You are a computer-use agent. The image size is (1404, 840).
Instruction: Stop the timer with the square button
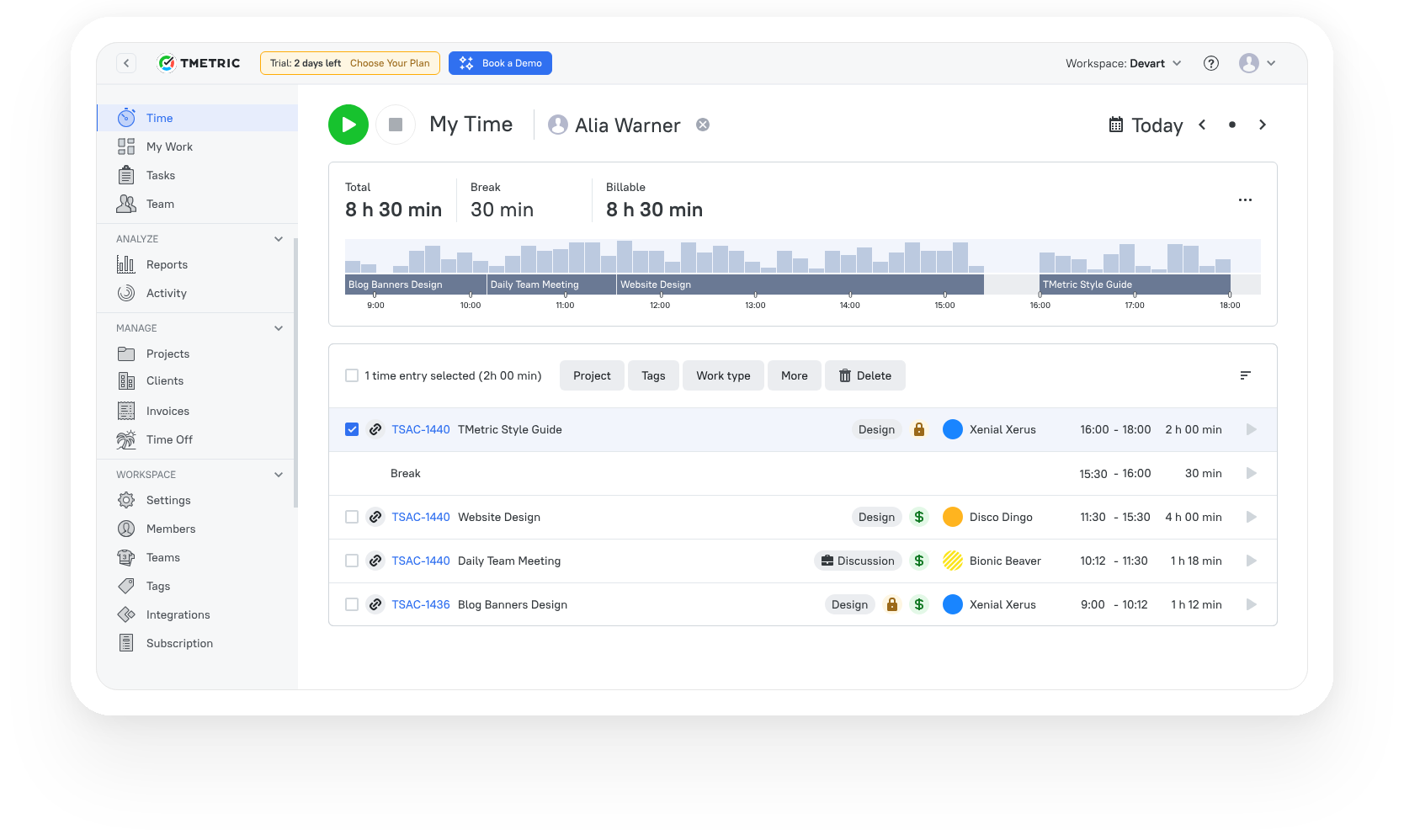click(396, 125)
